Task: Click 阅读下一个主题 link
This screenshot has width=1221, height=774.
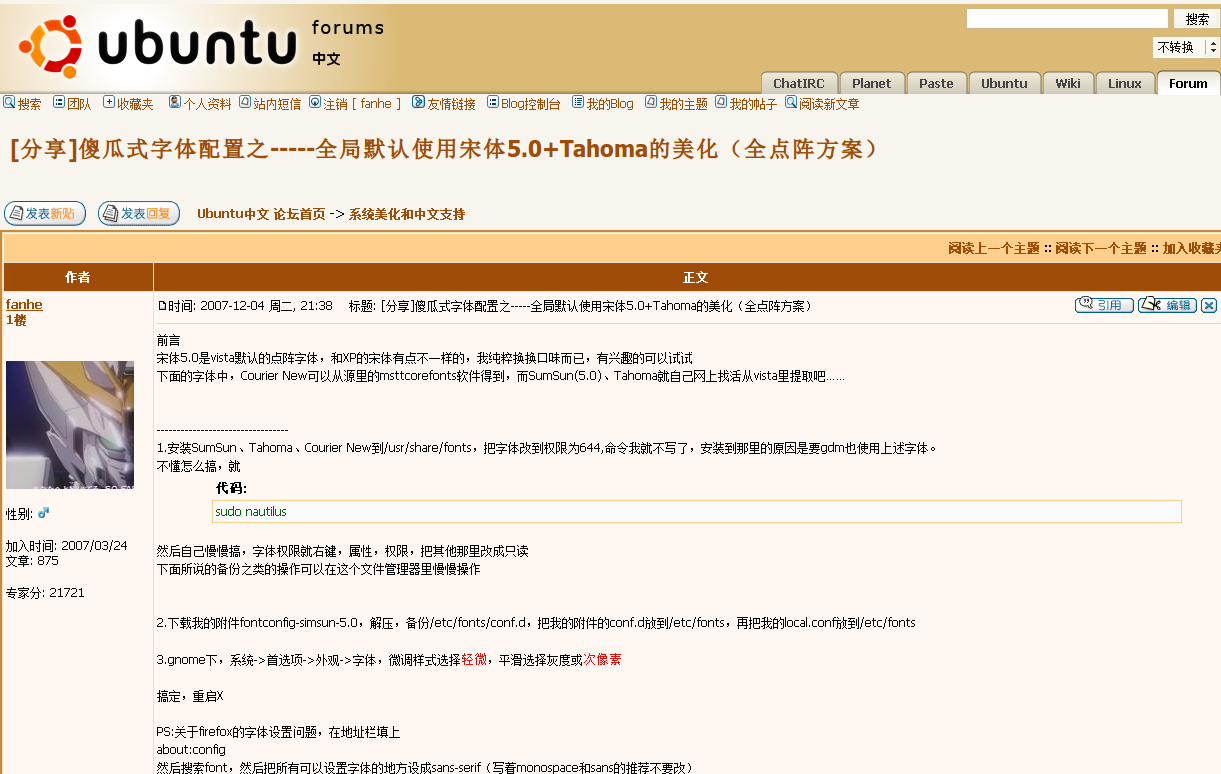Action: (1101, 248)
